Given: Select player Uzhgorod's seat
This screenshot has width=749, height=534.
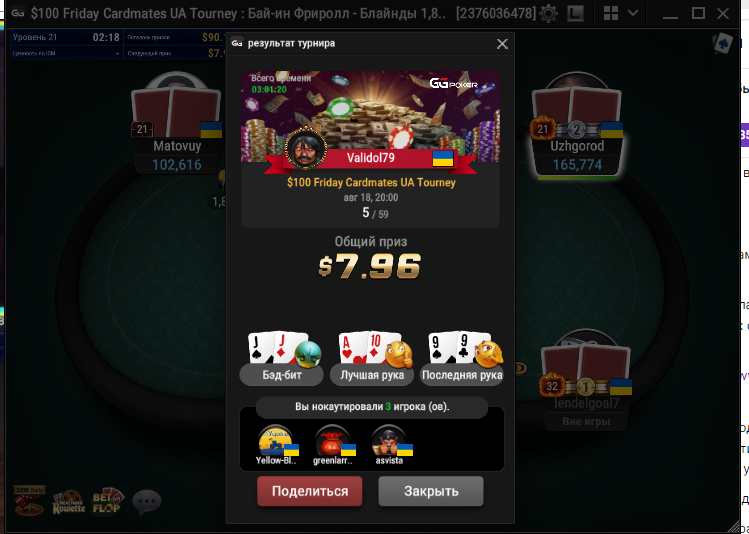Looking at the screenshot, I should (x=577, y=125).
